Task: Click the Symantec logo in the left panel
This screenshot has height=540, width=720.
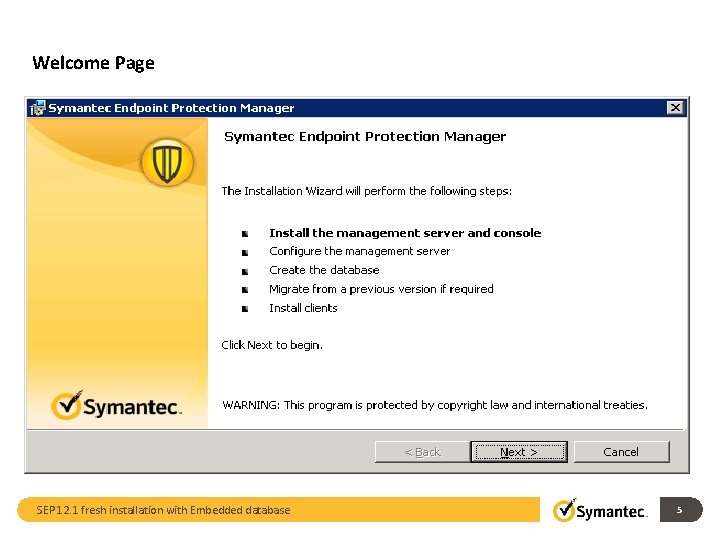Action: [x=116, y=405]
